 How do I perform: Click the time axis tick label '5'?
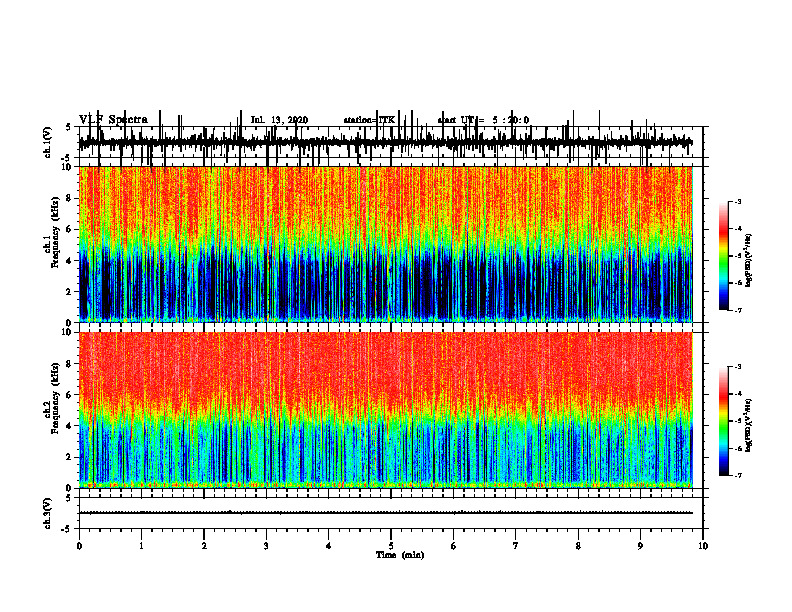pyautogui.click(x=391, y=546)
